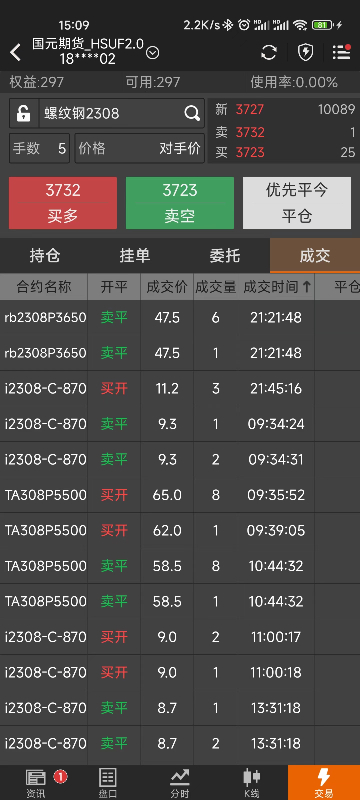Viewport: 360px width, 800px height.
Task: Open the list menu icon with red dot
Action: [341, 52]
